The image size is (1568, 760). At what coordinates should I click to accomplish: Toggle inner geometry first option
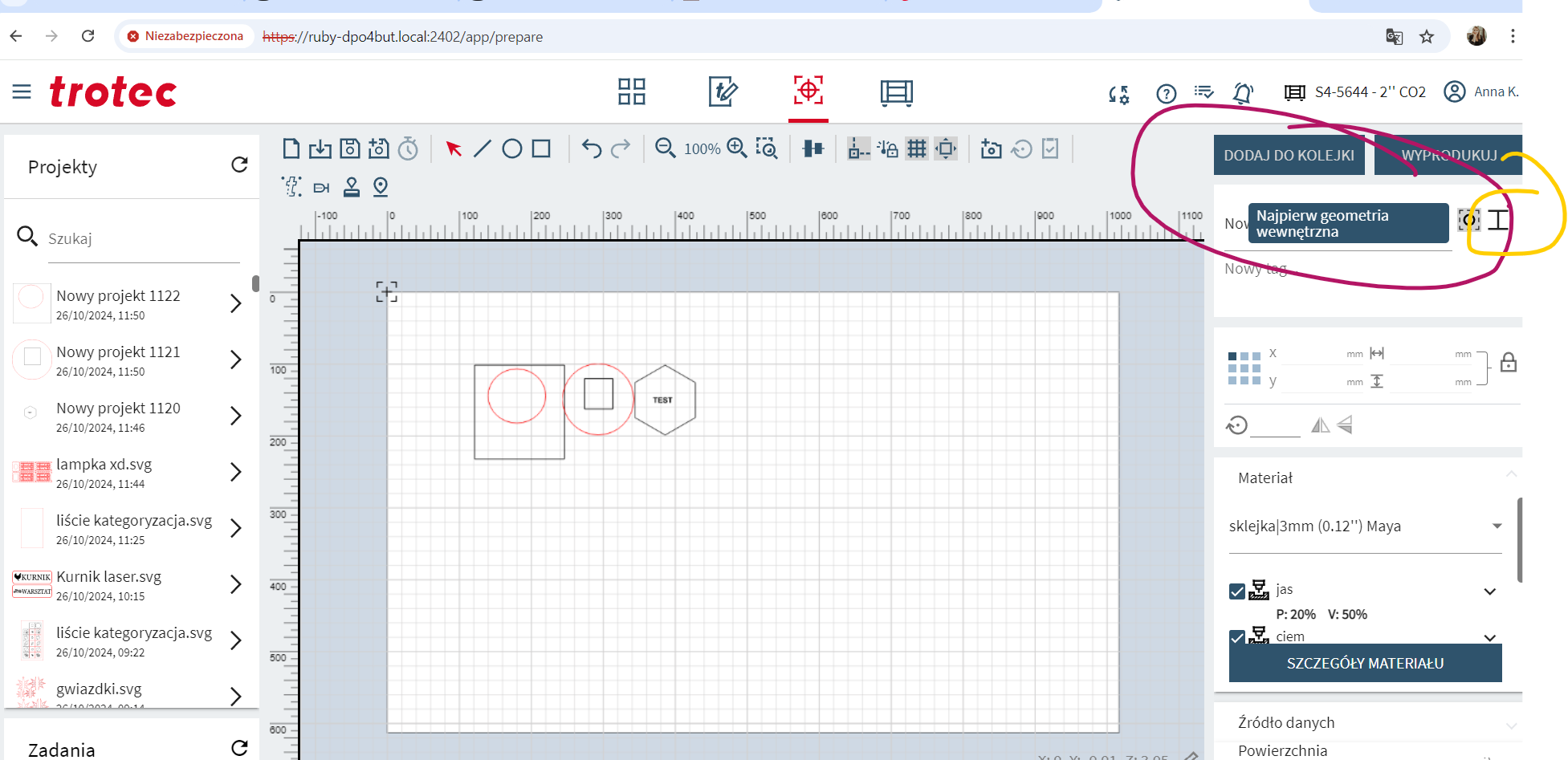pyautogui.click(x=1468, y=220)
